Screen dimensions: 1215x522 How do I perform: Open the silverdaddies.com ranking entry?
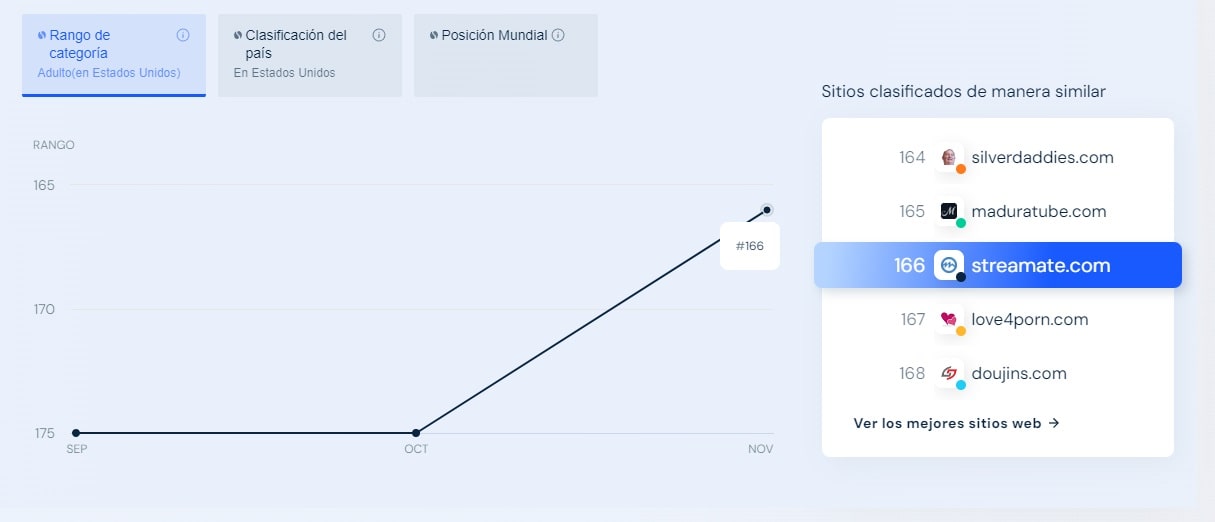pyautogui.click(x=998, y=158)
